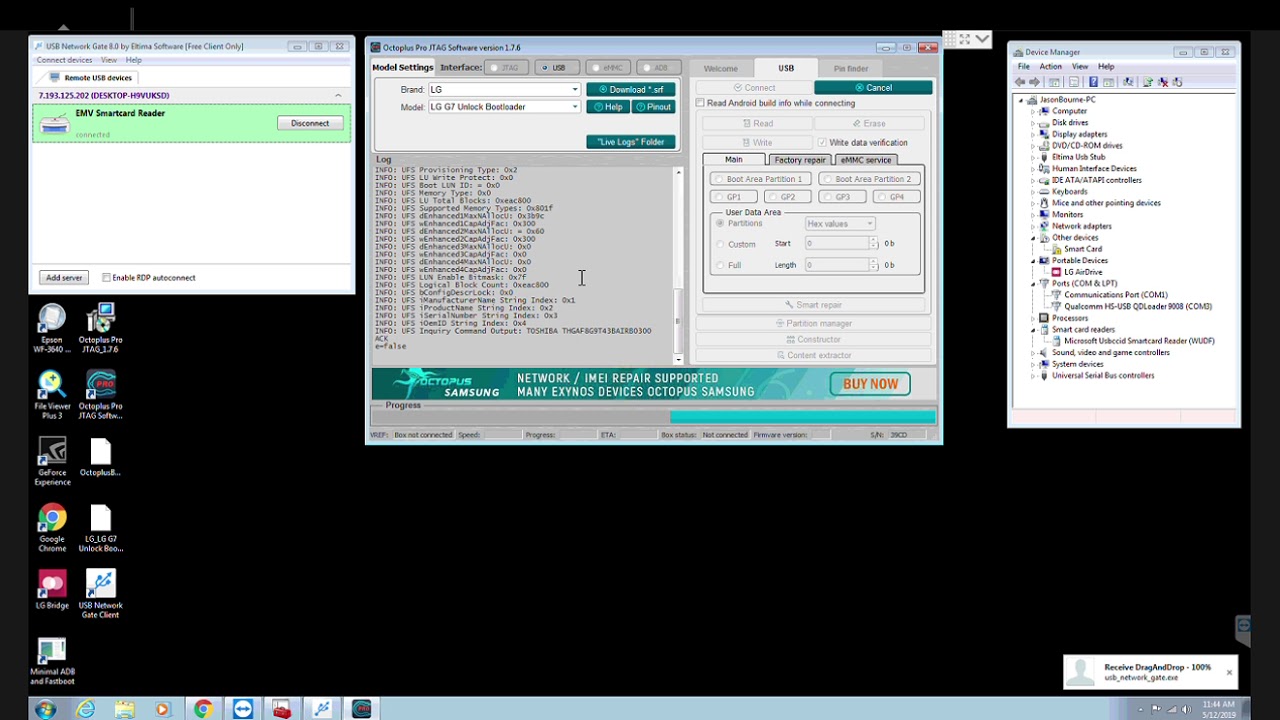Open "Live Logs" Folder button

click(x=631, y=142)
